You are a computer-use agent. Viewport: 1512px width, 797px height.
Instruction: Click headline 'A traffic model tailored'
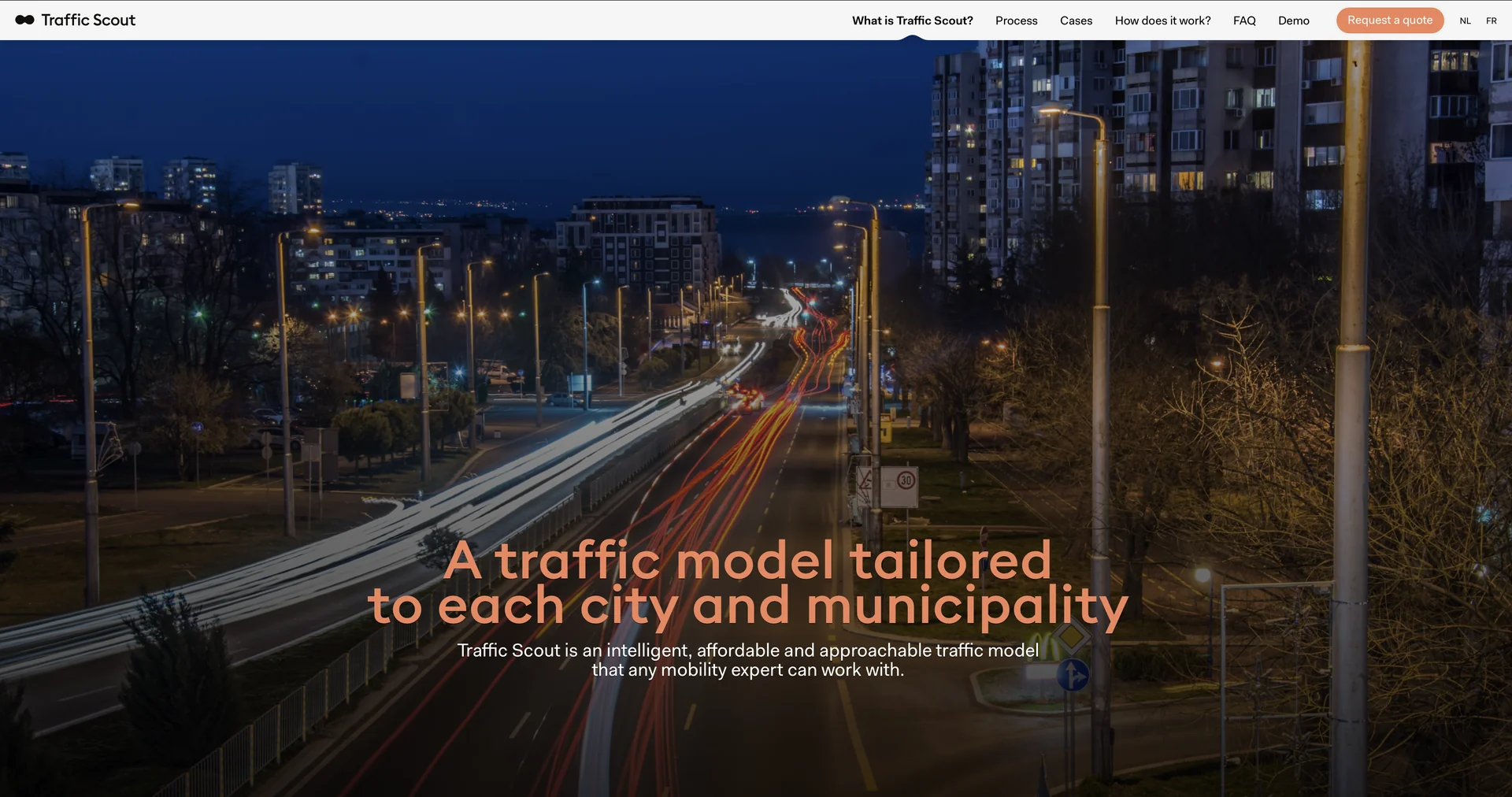[747, 560]
